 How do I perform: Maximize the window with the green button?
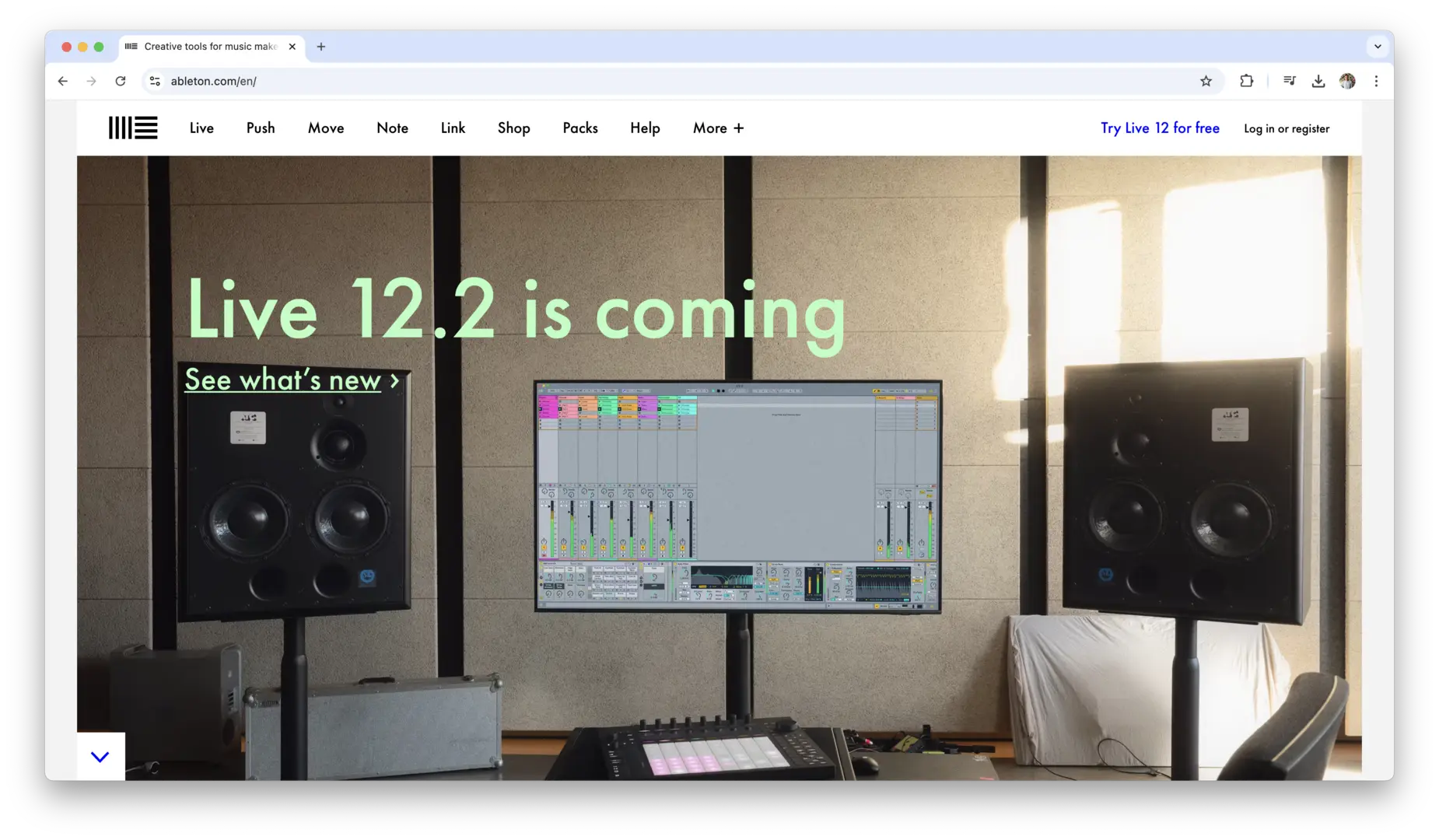click(99, 47)
